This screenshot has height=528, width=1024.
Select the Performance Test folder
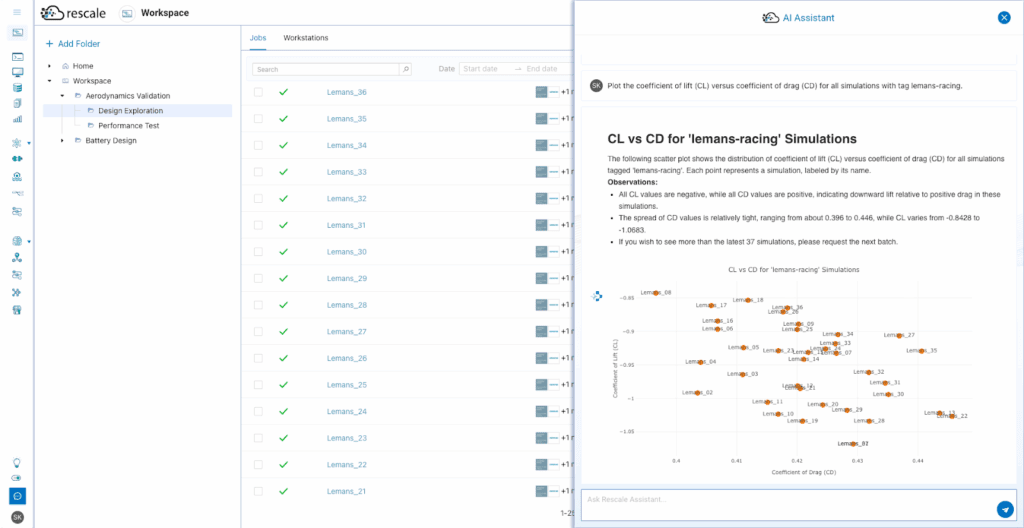coord(129,125)
